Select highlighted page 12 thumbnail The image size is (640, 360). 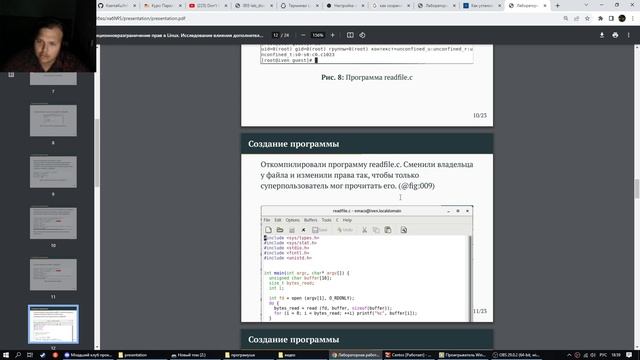pos(53,324)
